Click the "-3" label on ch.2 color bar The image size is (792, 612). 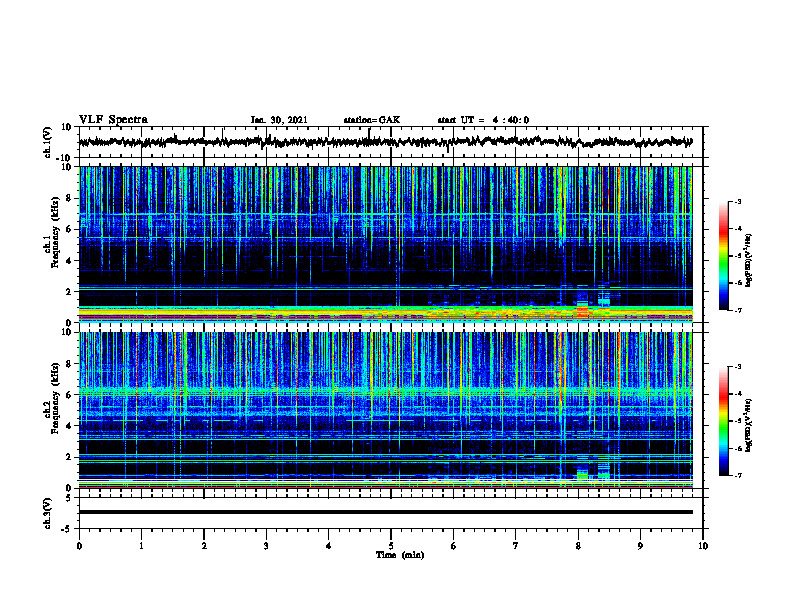(738, 367)
